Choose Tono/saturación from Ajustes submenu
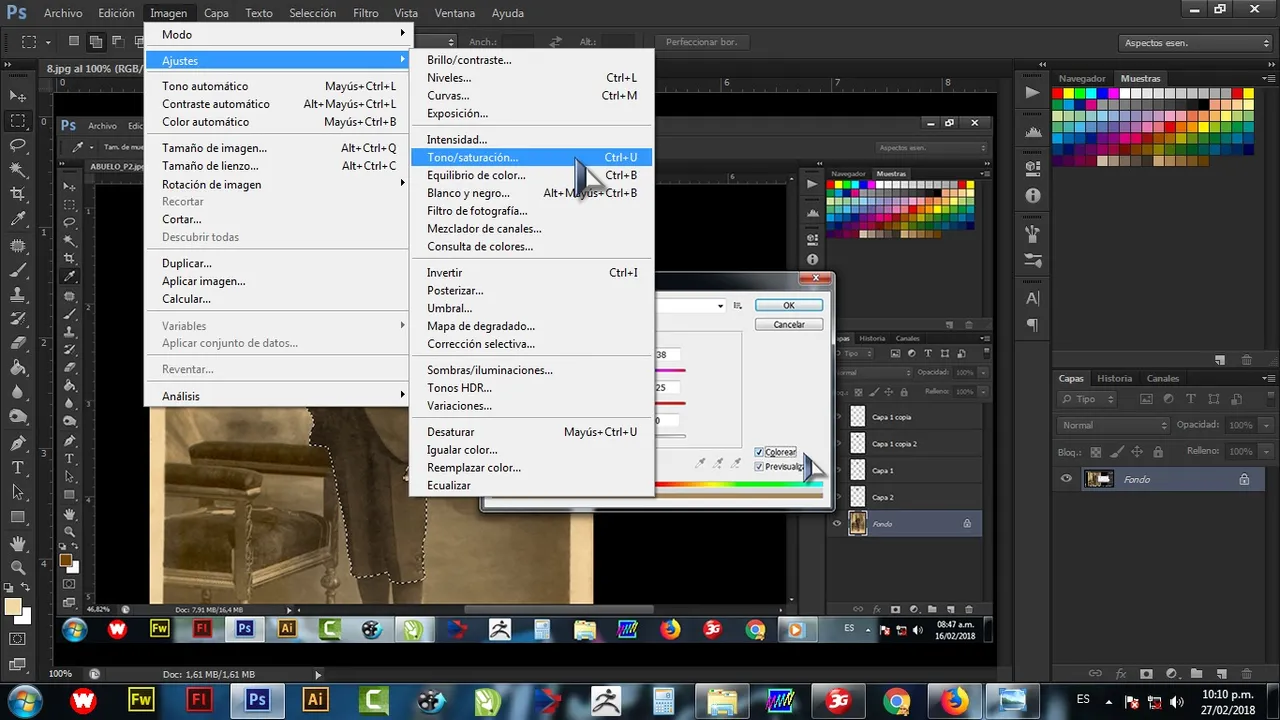The height and width of the screenshot is (720, 1280). tap(532, 157)
